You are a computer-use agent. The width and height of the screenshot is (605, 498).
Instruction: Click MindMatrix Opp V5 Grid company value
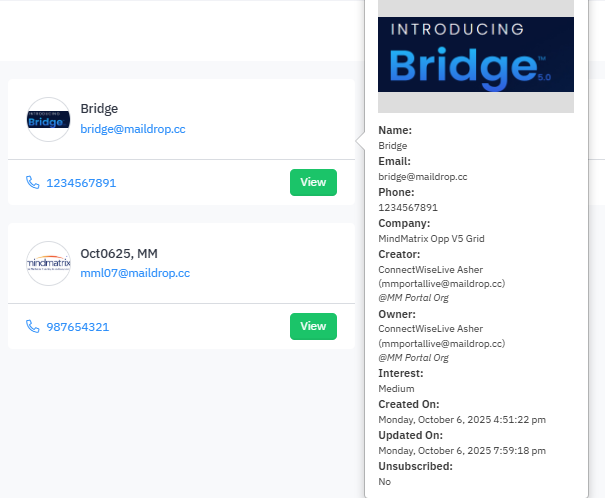[431, 238]
